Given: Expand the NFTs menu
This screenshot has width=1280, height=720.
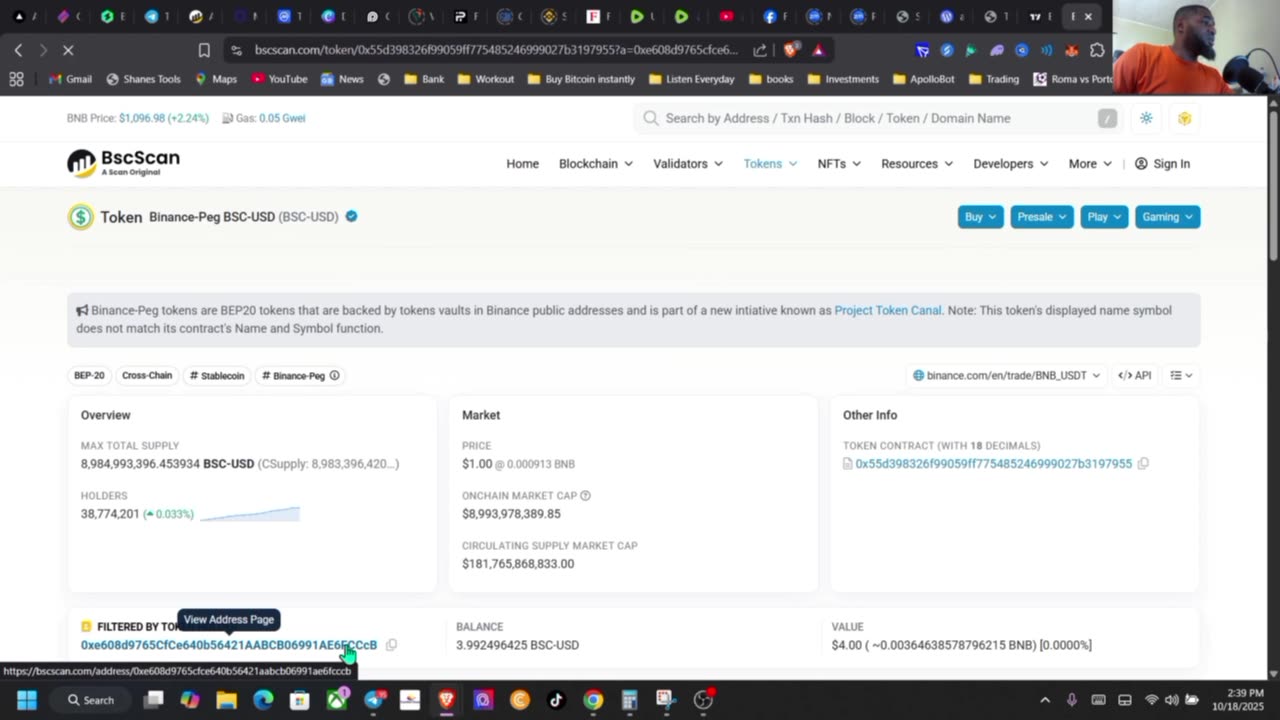Looking at the screenshot, I should click(839, 164).
